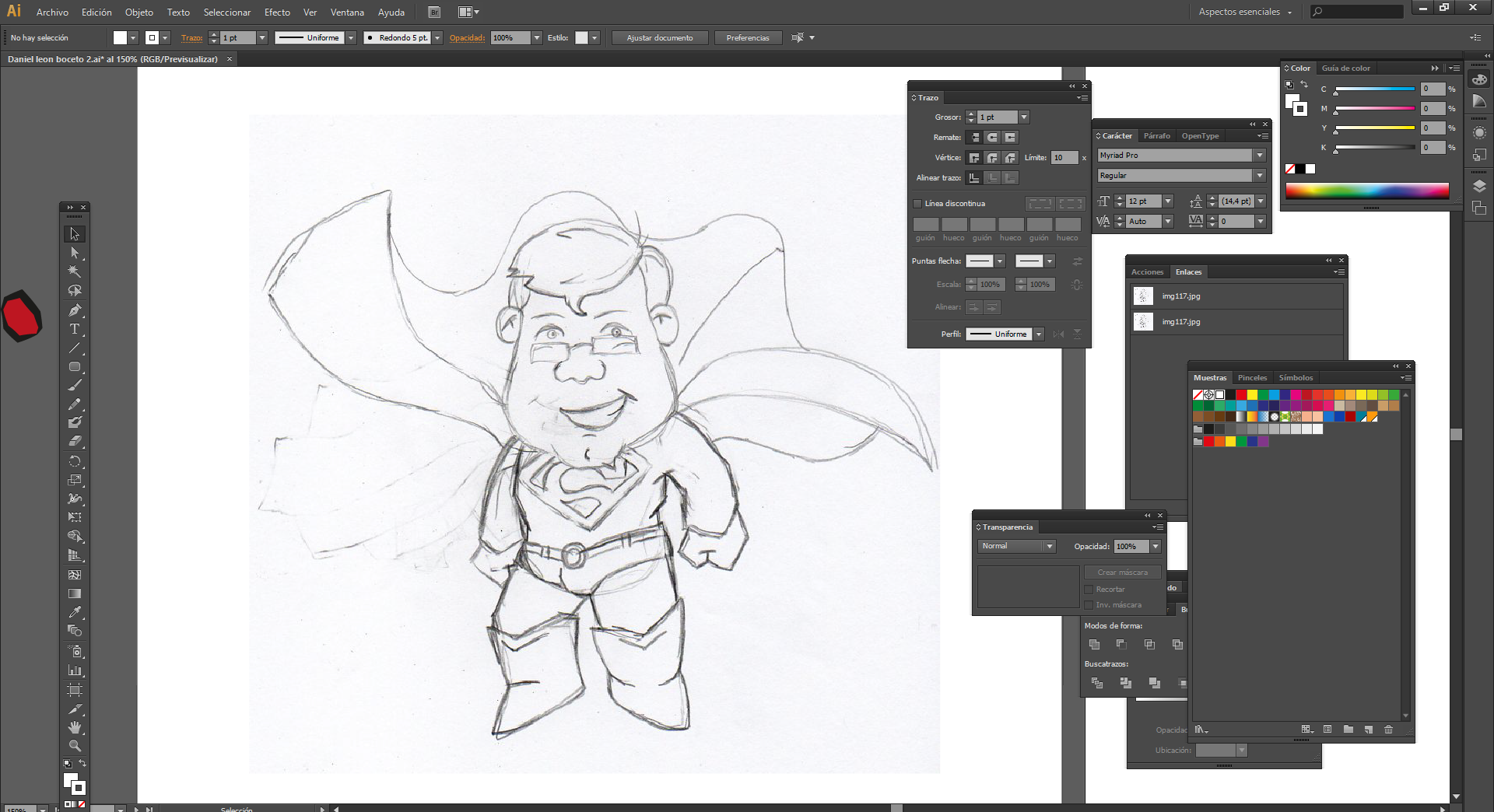The image size is (1494, 812).
Task: Select the Free Transform tool
Action: point(75,517)
